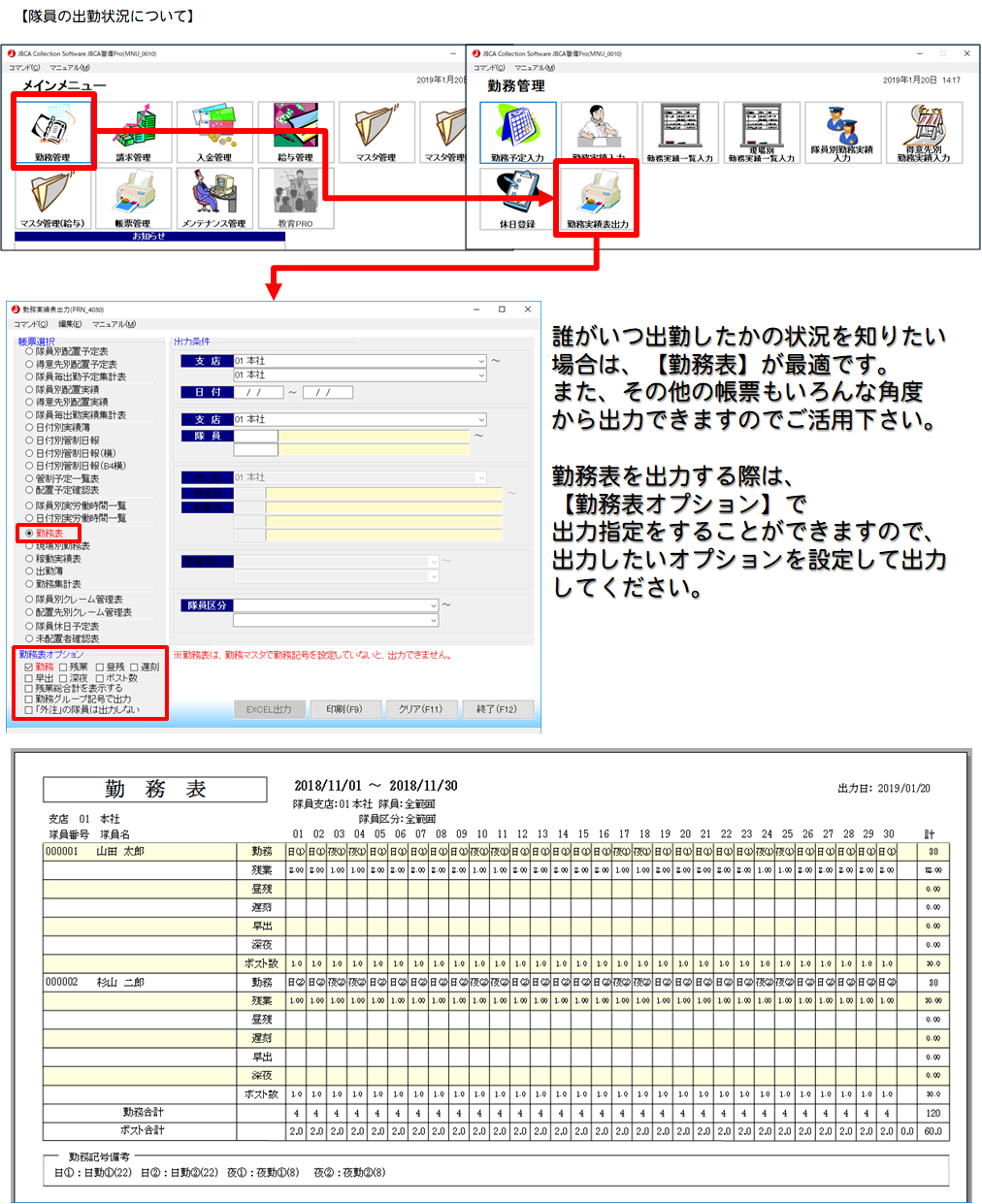The height and width of the screenshot is (1204, 982).
Task: Click the 勤務予定入力 calendar icon
Action: (517, 133)
